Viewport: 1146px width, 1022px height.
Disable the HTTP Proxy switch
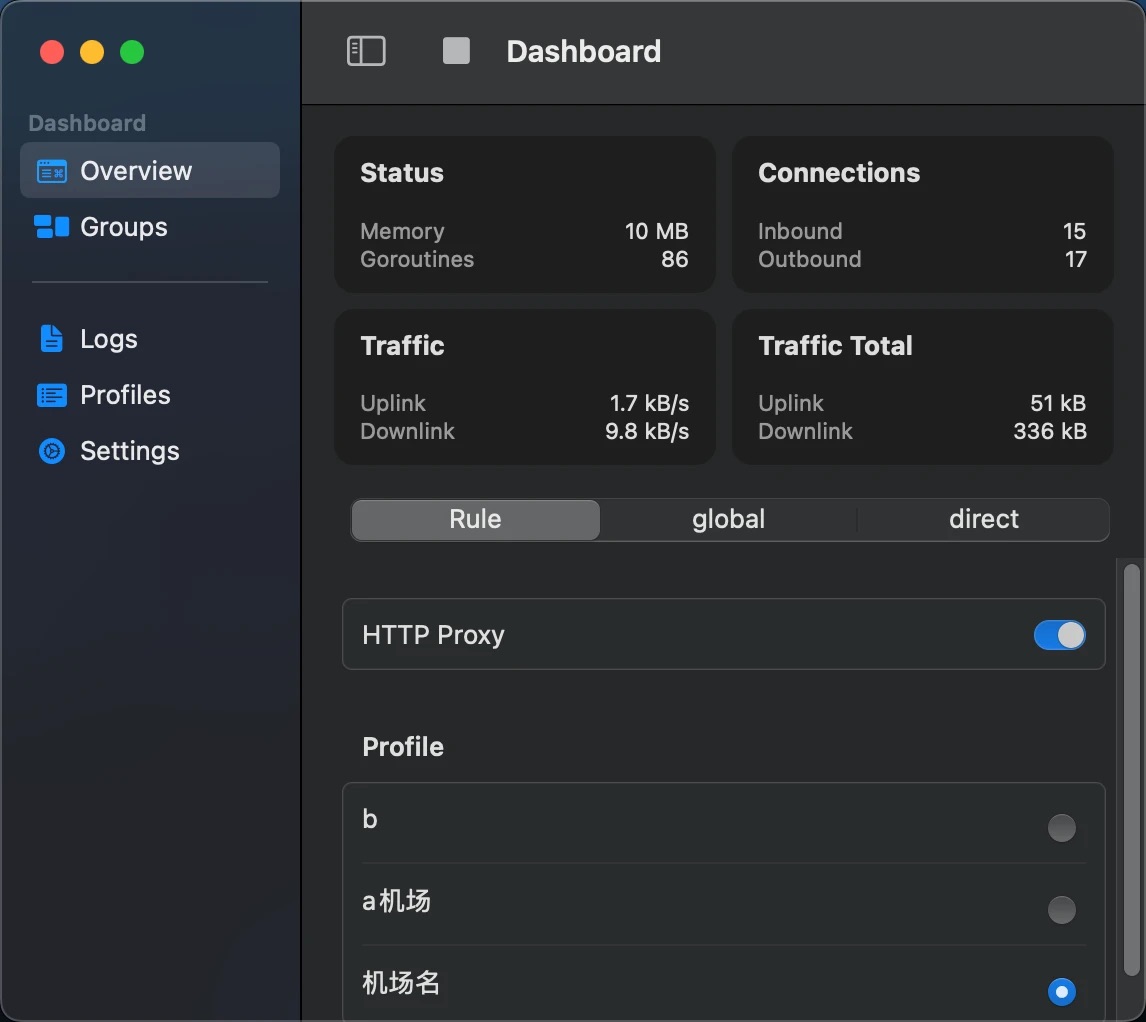pyautogui.click(x=1059, y=634)
